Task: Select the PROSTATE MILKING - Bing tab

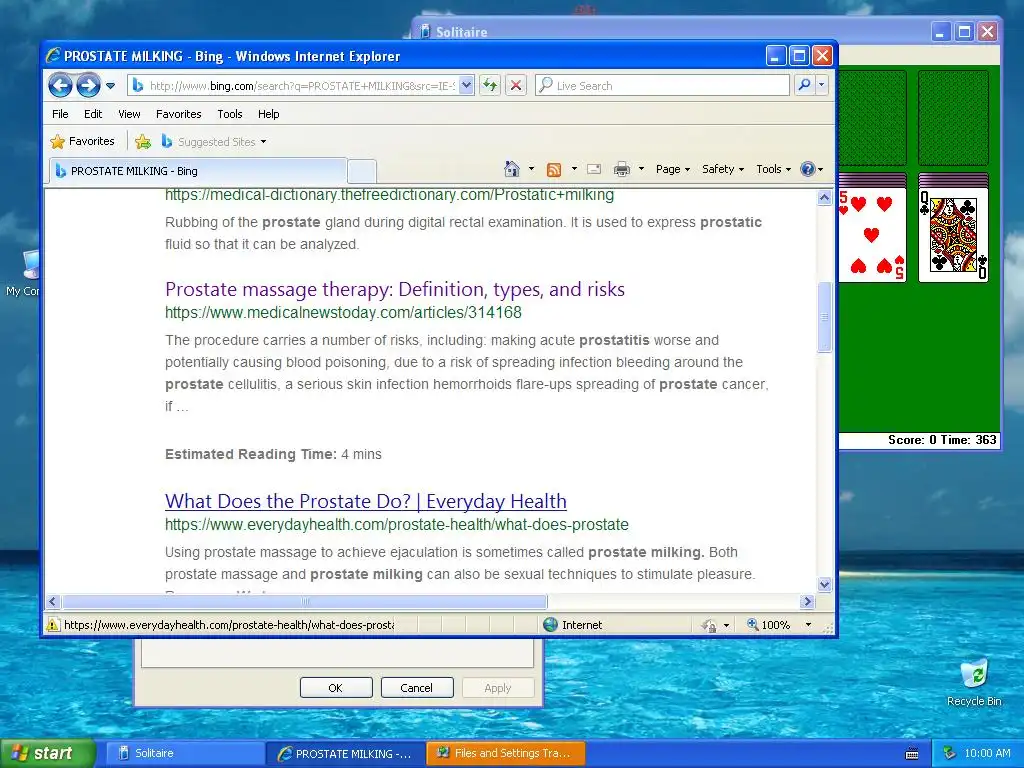Action: pyautogui.click(x=198, y=171)
